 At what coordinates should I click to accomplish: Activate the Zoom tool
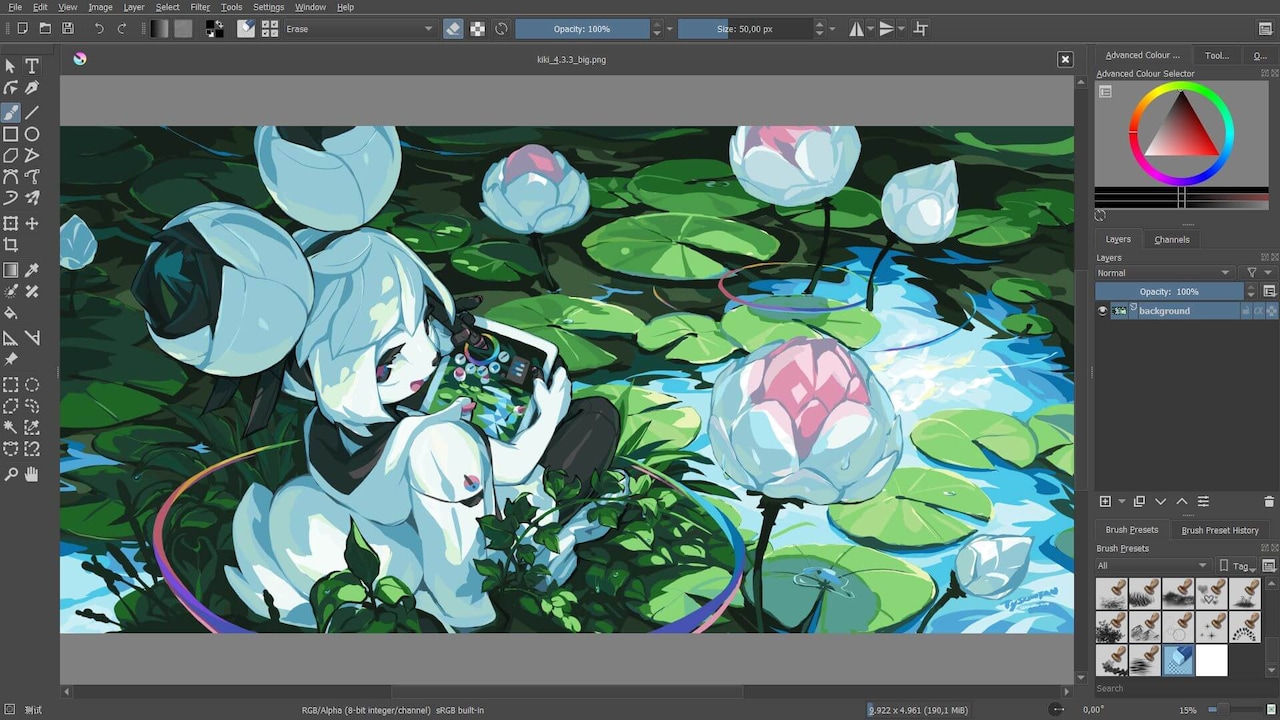12,474
